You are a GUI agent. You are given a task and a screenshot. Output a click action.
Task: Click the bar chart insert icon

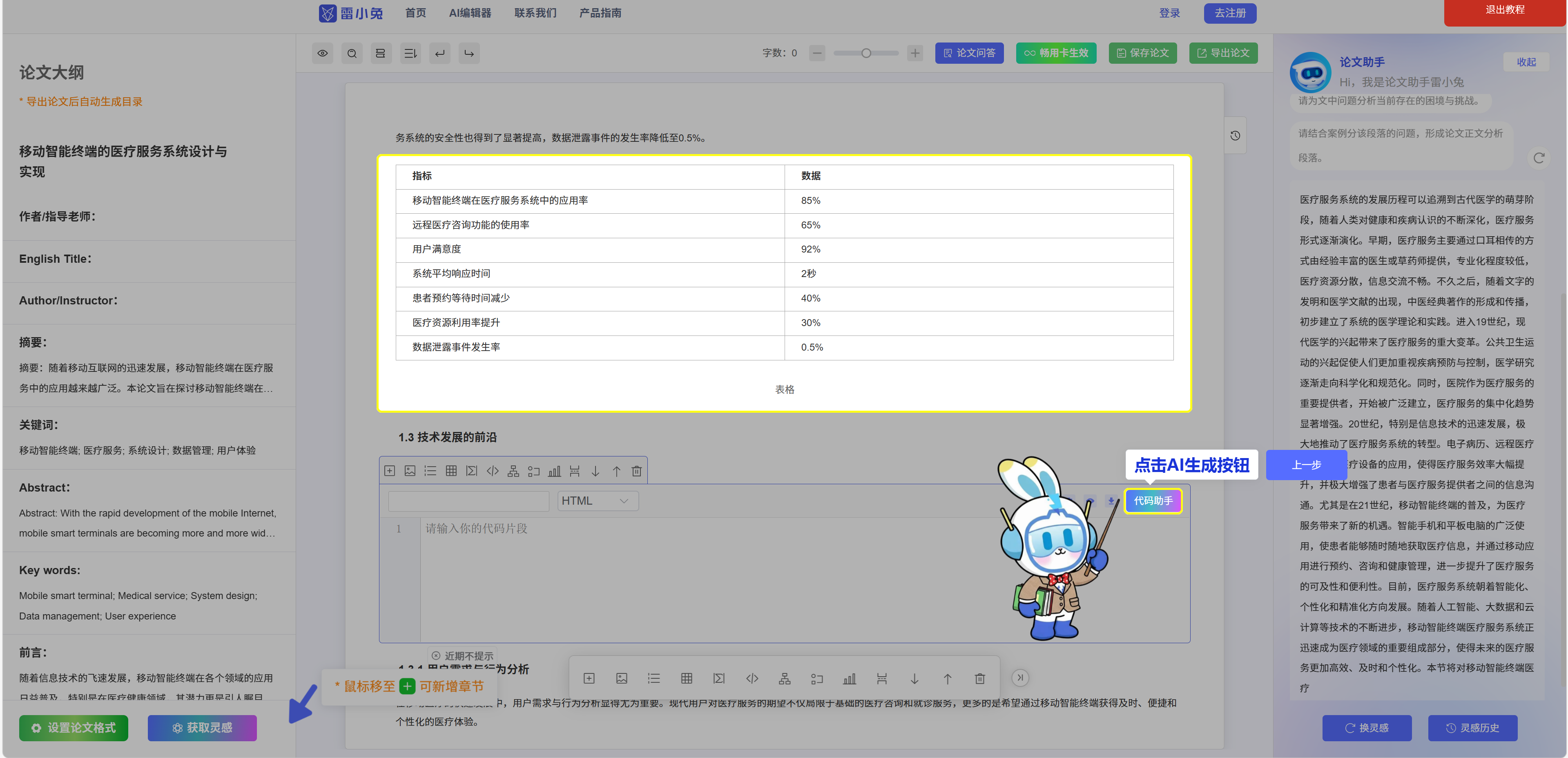tap(554, 471)
